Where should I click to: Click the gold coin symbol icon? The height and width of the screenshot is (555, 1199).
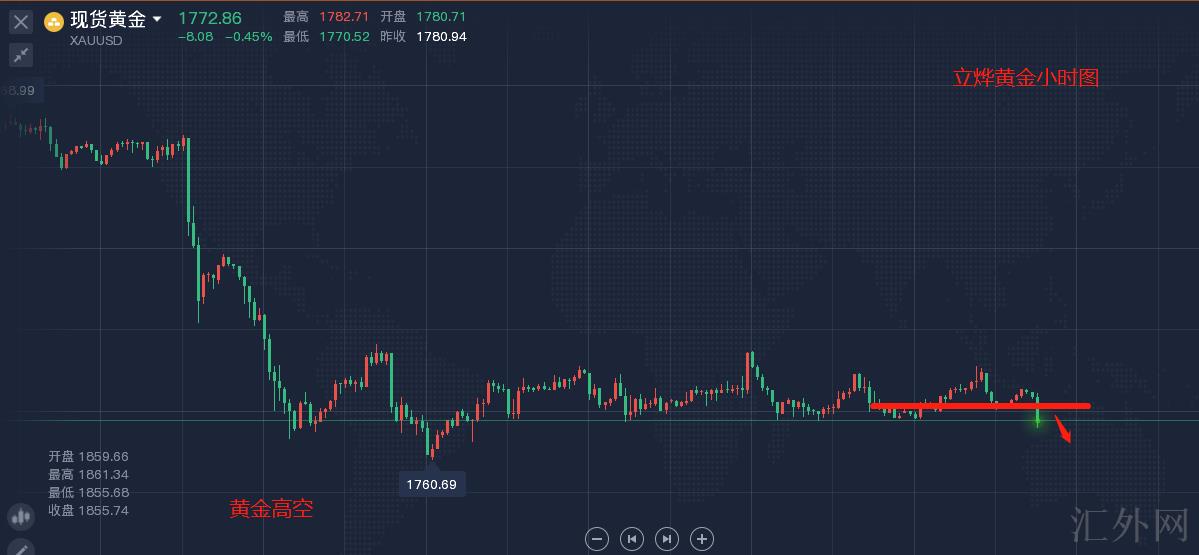[x=54, y=21]
